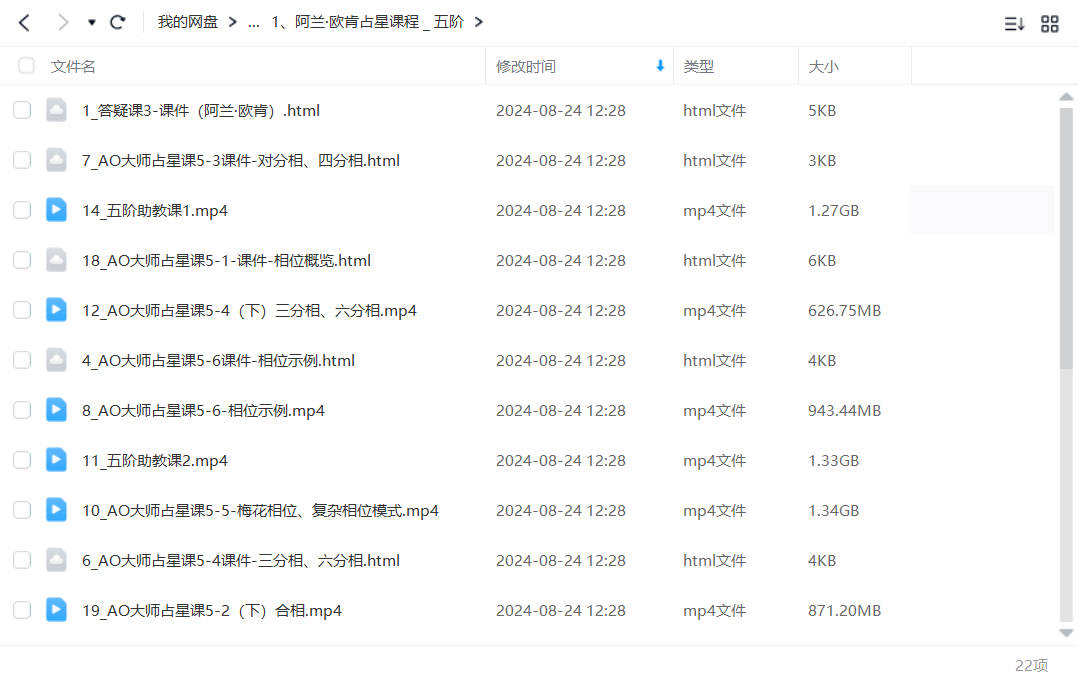This screenshot has width=1079, height=679.
Task: Open the sort order options icon
Action: [1014, 24]
